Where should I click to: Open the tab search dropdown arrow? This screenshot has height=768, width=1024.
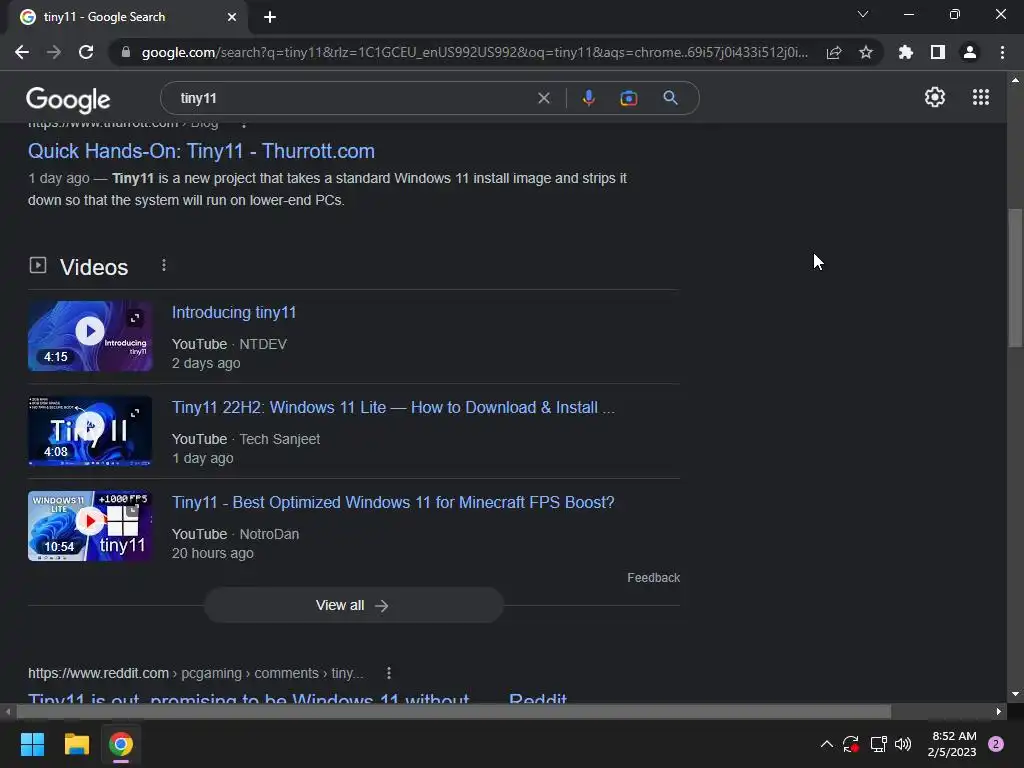863,14
